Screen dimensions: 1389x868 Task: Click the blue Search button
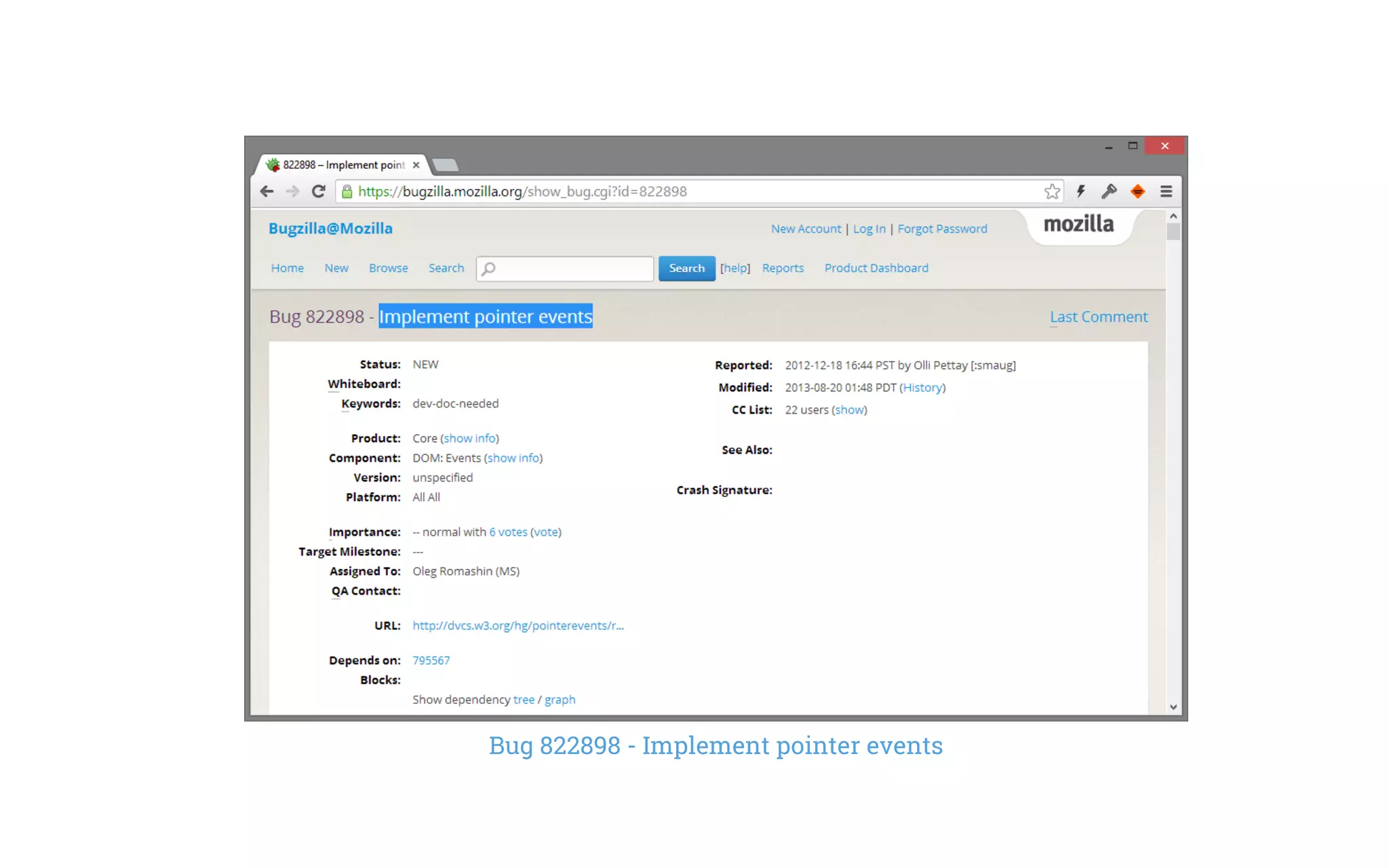pos(686,269)
